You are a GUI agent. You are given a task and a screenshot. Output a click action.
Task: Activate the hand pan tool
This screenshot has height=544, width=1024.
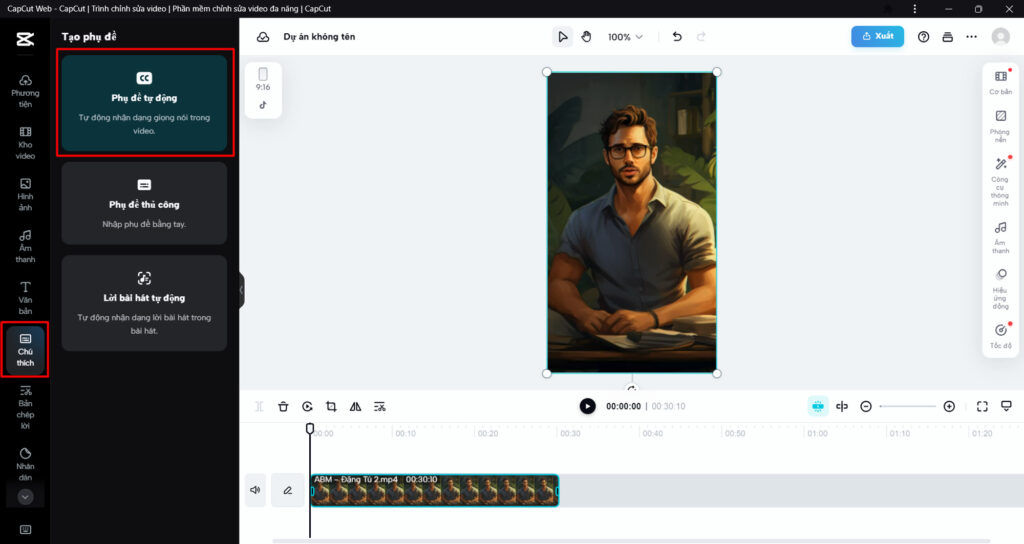[587, 37]
